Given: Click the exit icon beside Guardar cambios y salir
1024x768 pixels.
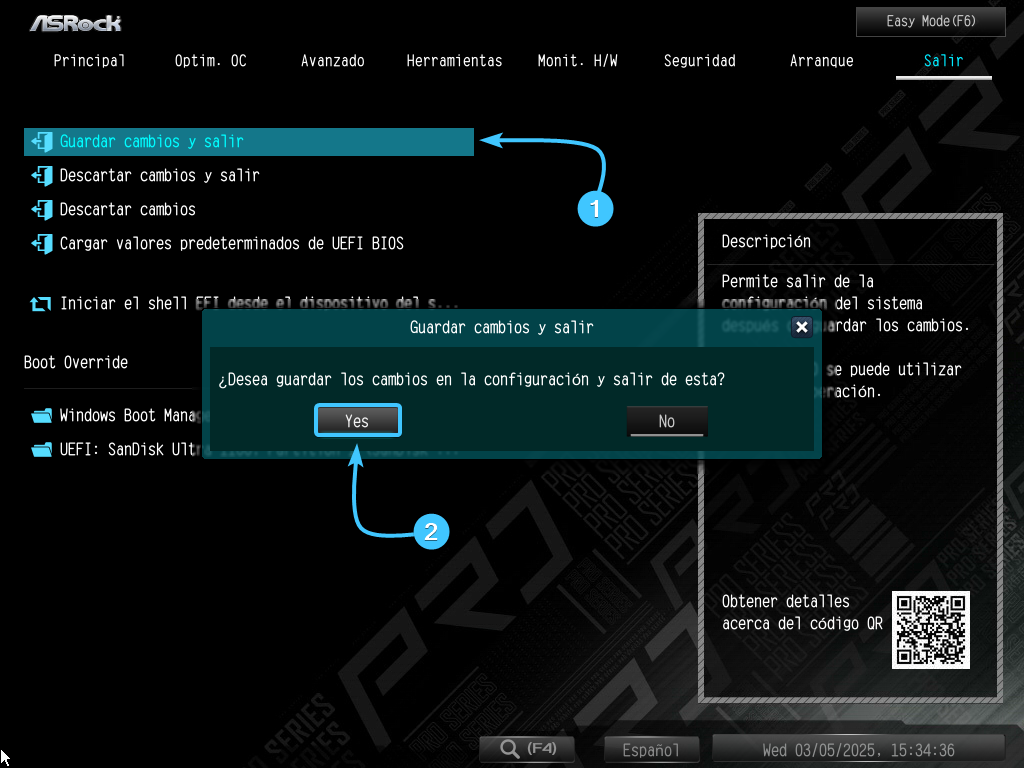Looking at the screenshot, I should click(41, 142).
